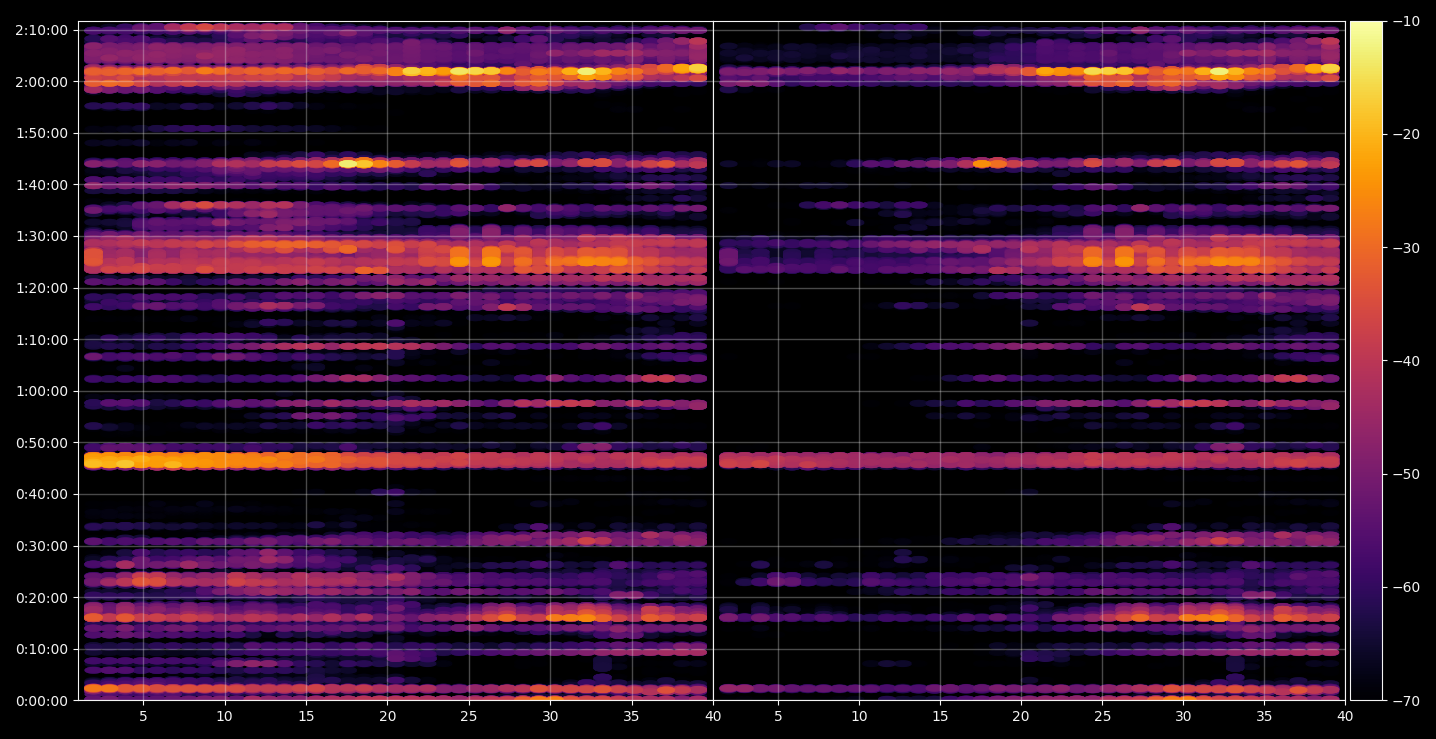
Task: Click the 0:20:00 y-axis tick label
Action: click(41, 598)
